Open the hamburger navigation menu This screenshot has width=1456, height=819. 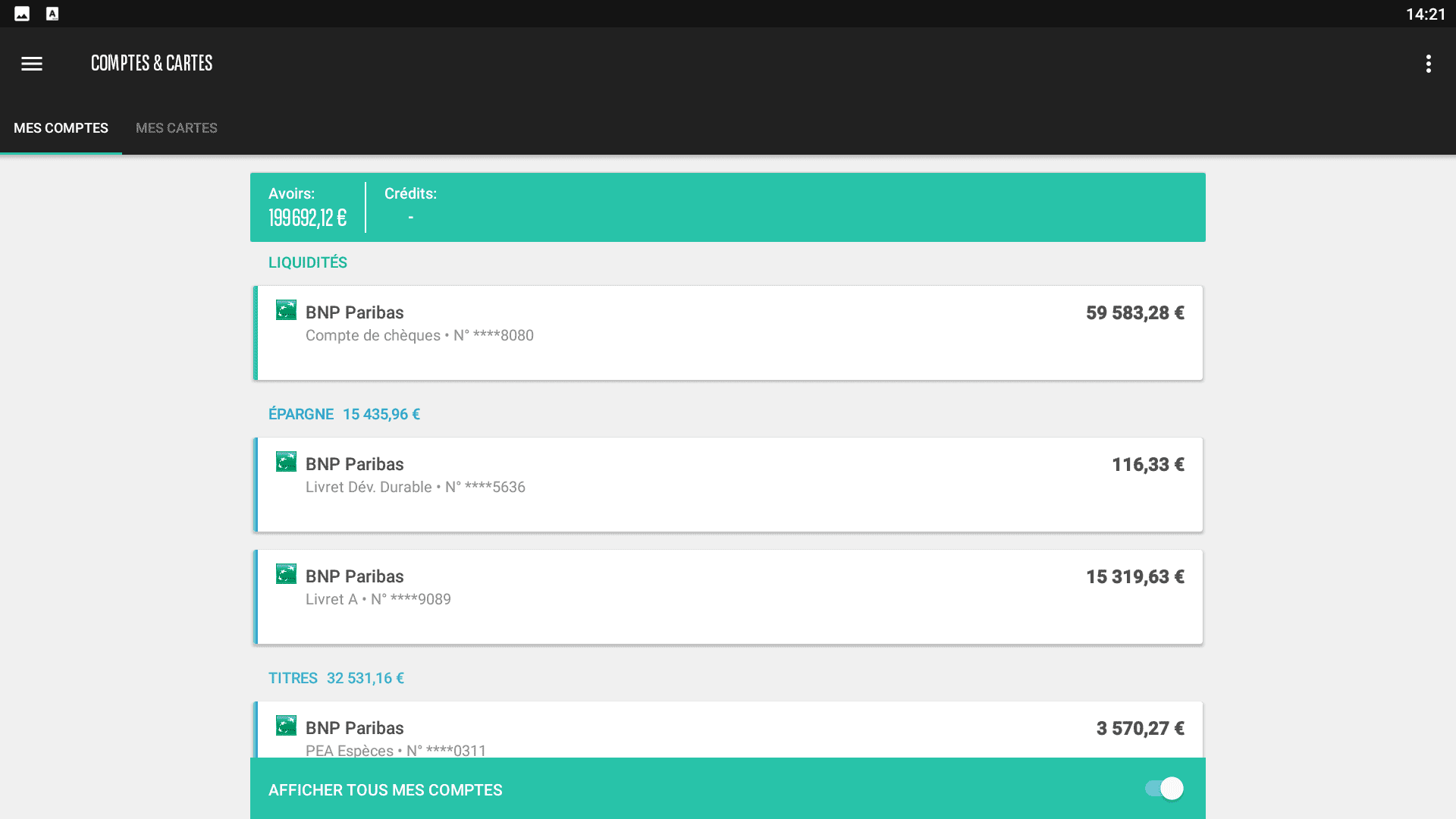pyautogui.click(x=32, y=64)
